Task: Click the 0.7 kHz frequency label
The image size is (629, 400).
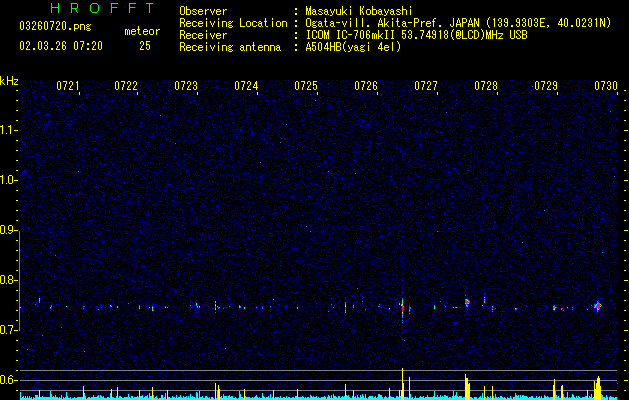Action: tap(9, 330)
